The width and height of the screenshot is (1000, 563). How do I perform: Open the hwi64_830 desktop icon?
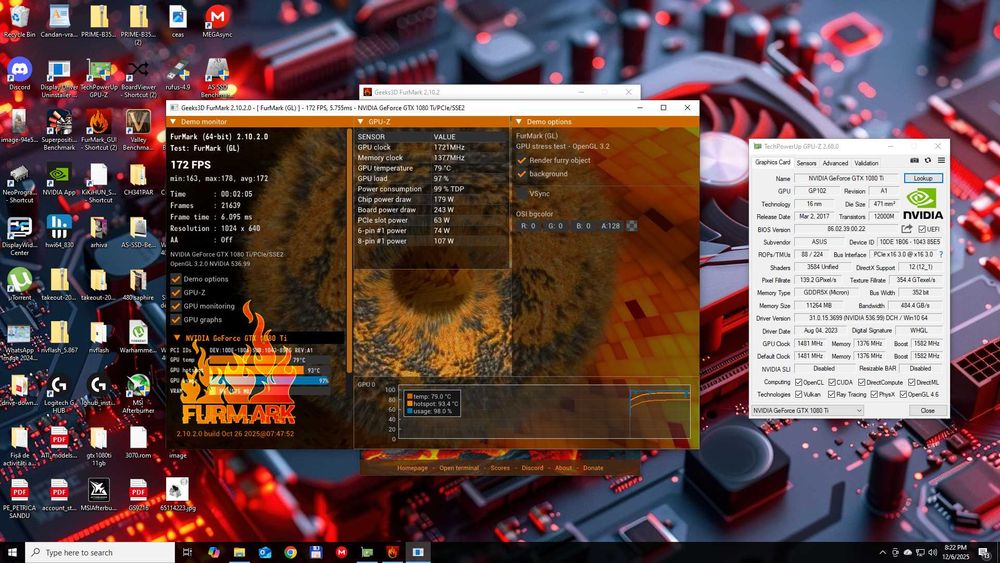tap(59, 231)
